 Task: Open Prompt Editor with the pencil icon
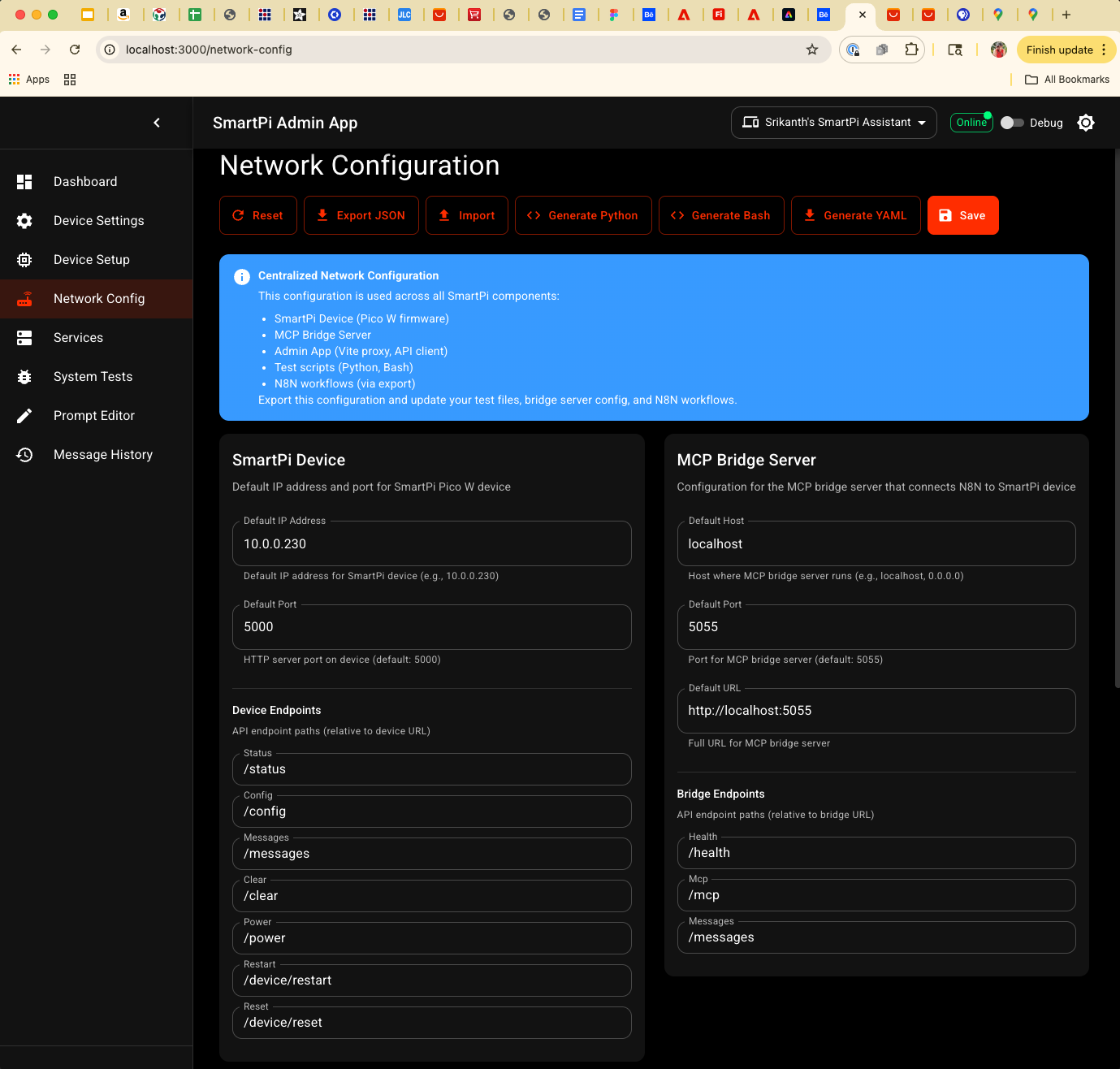24,415
